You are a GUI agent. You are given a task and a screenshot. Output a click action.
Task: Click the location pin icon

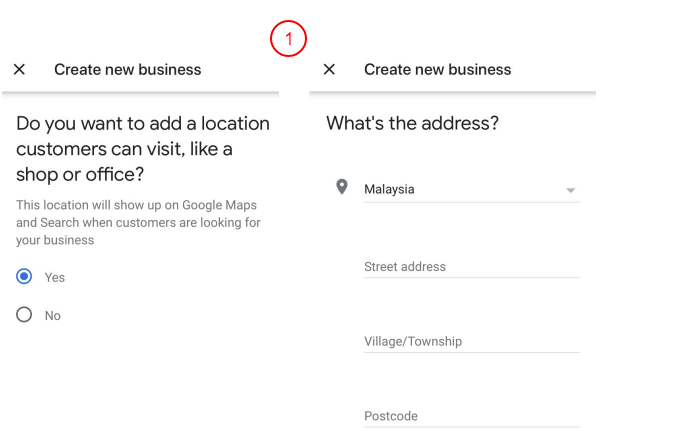pos(342,187)
